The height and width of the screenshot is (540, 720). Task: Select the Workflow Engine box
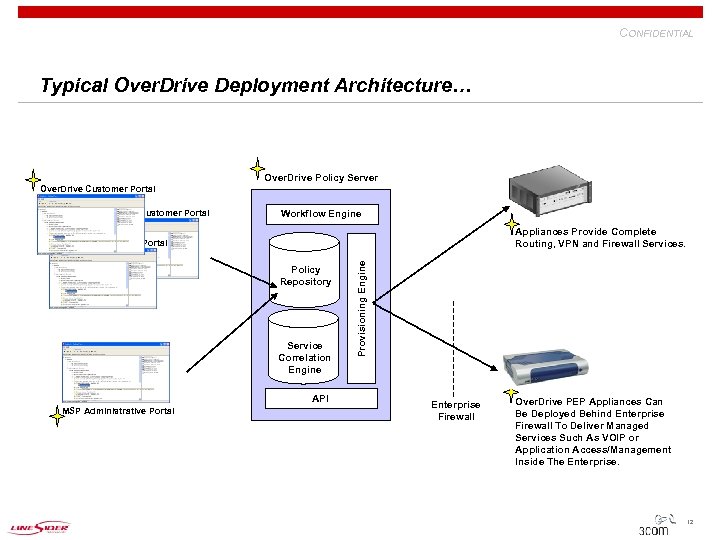[x=322, y=214]
